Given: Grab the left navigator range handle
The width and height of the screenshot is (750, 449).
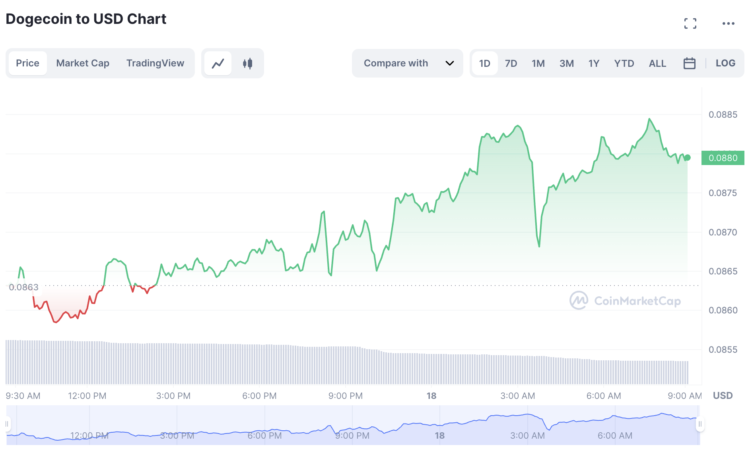Looking at the screenshot, I should point(7,424).
